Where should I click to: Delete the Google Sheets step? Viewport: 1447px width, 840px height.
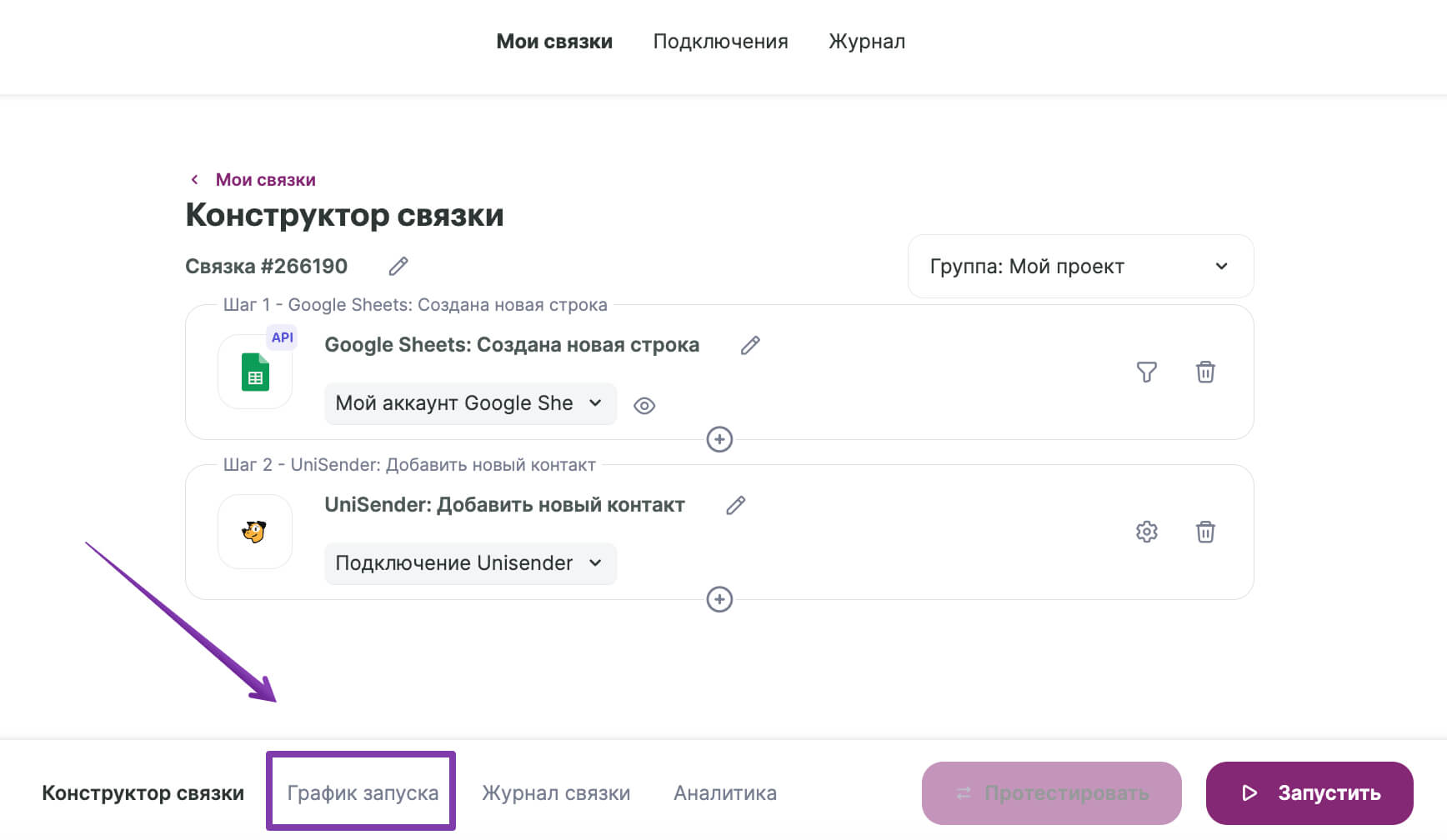[x=1205, y=372]
